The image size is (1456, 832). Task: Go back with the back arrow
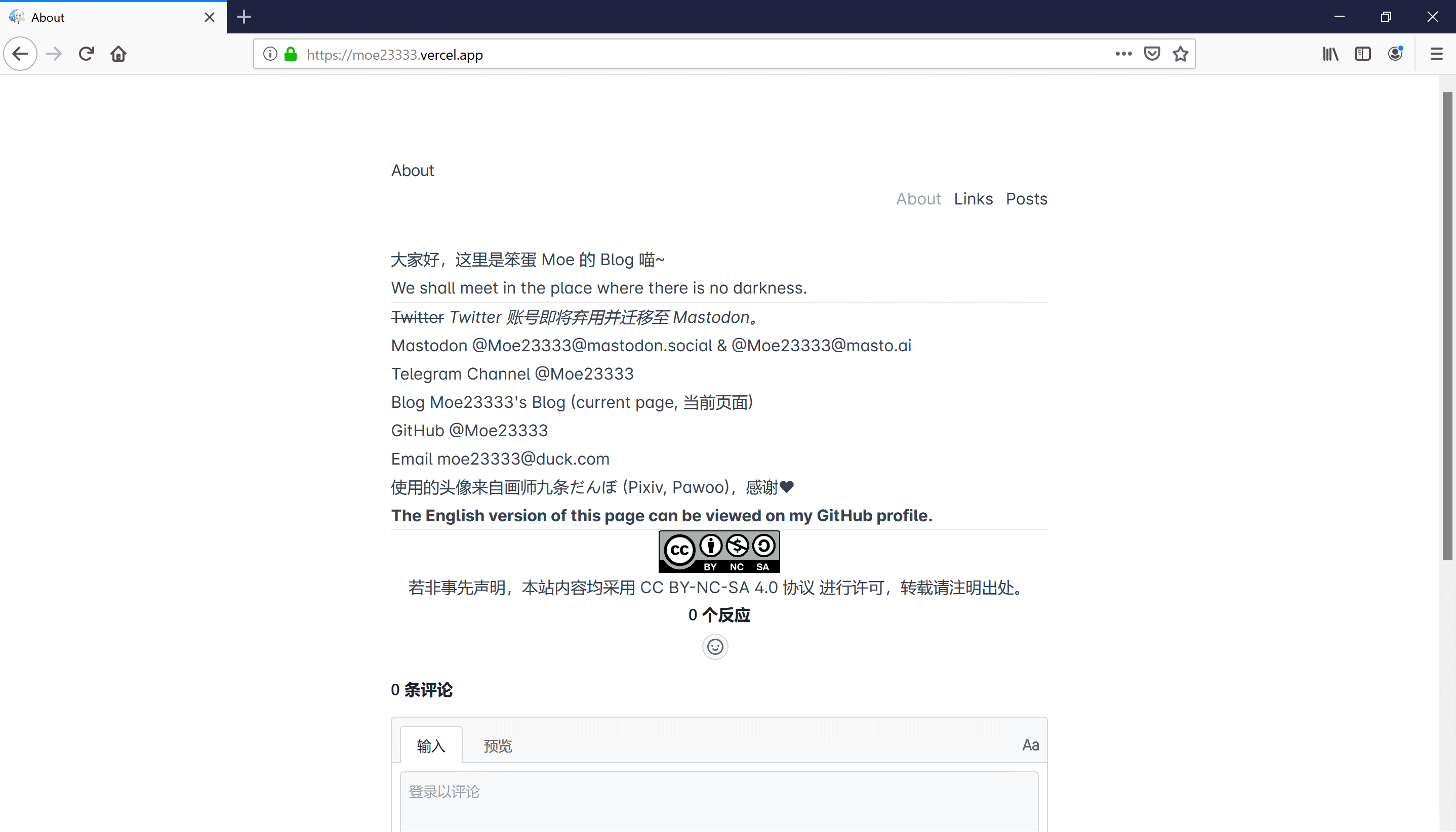(20, 53)
